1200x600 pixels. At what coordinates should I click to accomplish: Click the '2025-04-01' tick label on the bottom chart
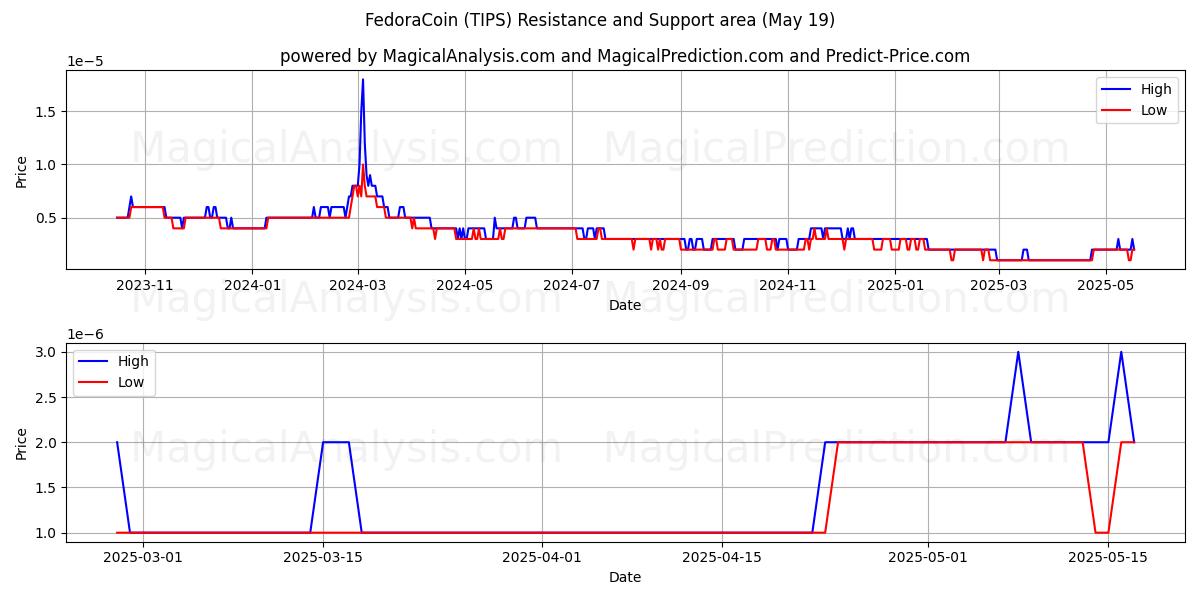(542, 559)
